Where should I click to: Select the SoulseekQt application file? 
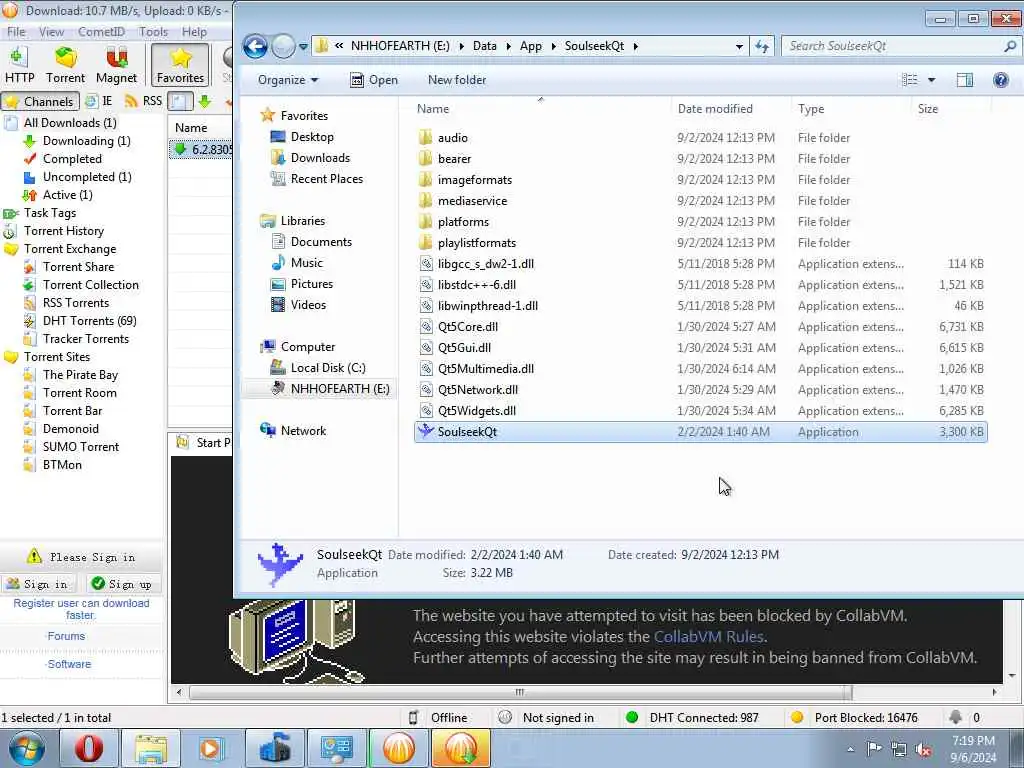[701, 432]
